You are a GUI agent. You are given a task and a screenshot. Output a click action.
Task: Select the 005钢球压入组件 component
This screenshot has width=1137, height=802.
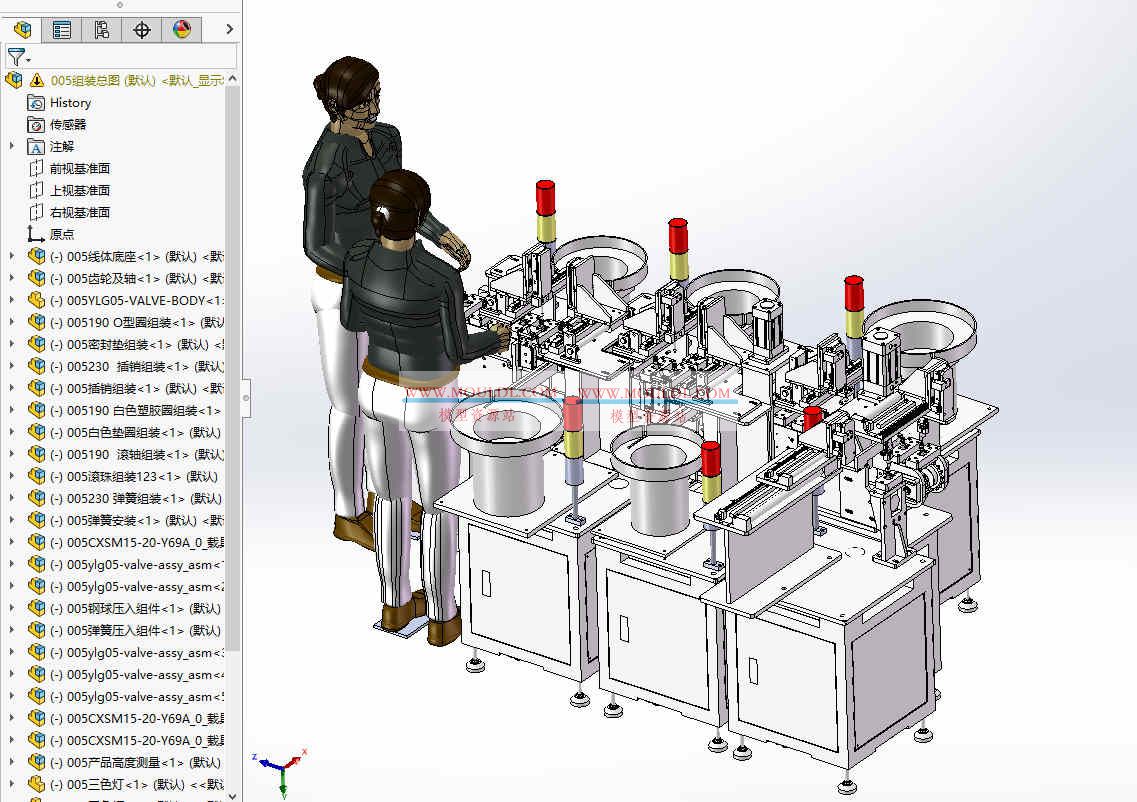click(x=134, y=608)
